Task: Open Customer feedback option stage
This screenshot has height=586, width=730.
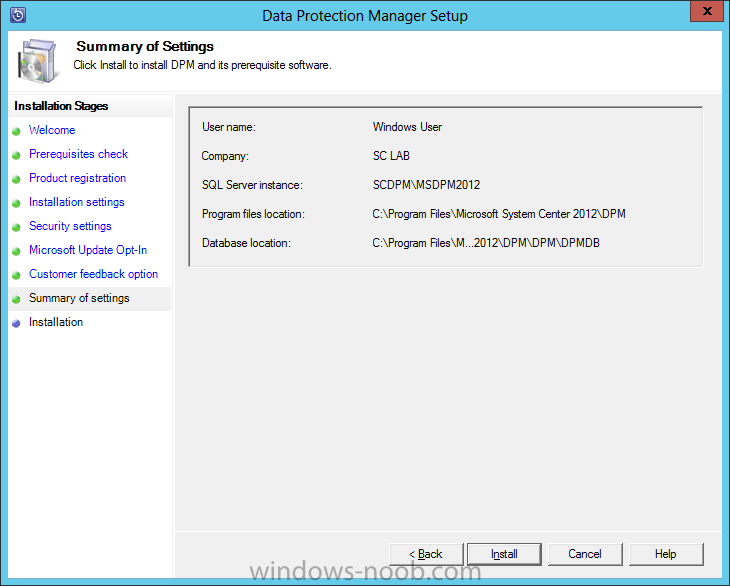Action: click(x=93, y=274)
